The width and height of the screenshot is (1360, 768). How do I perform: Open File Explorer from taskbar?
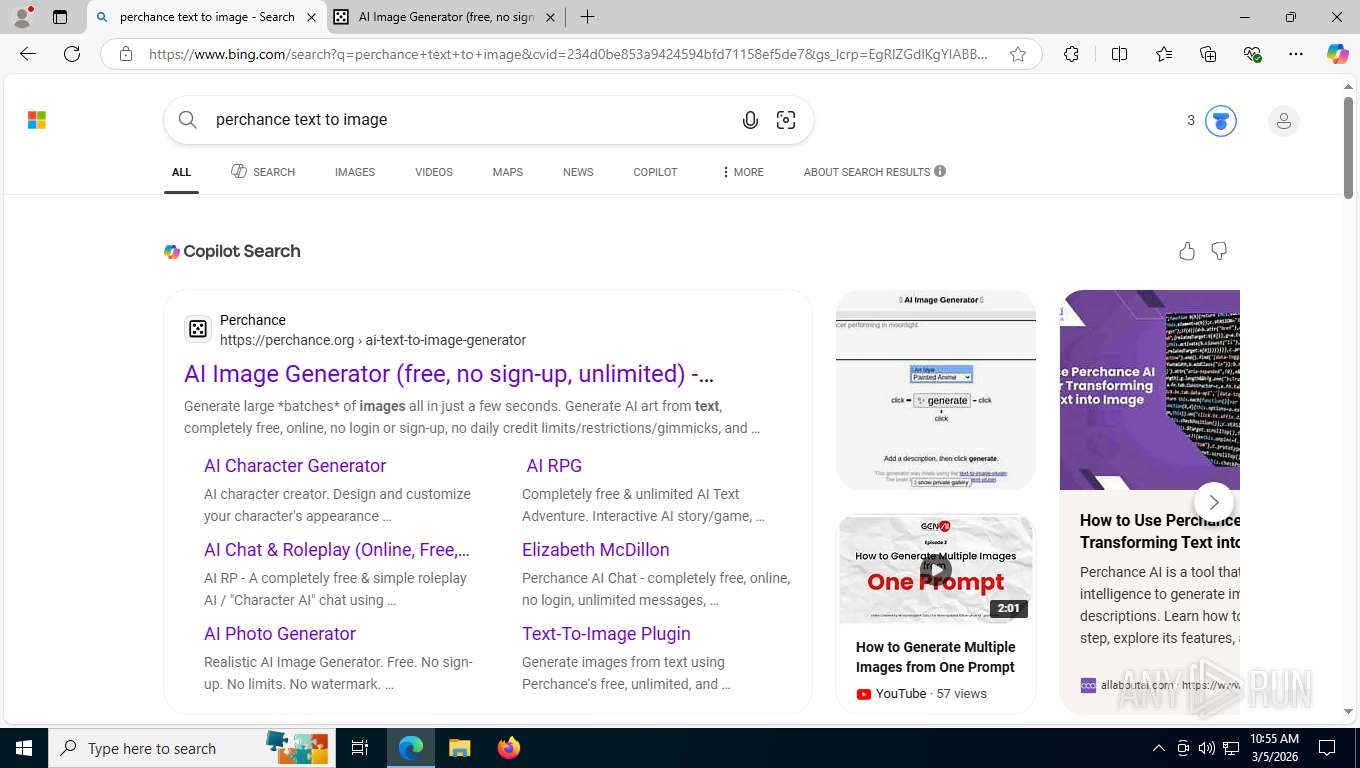459,748
